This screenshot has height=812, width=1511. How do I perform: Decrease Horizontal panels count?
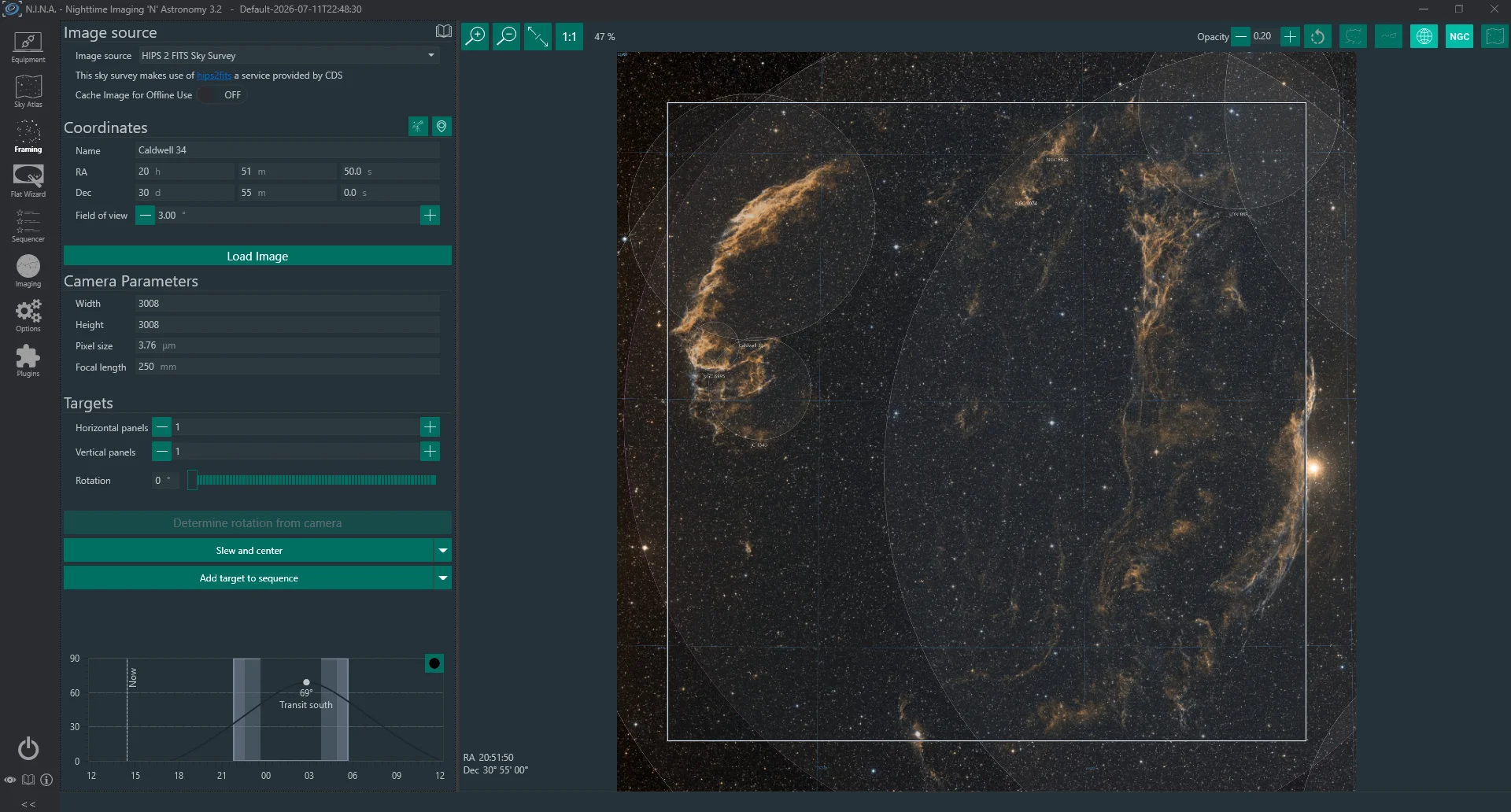[161, 427]
